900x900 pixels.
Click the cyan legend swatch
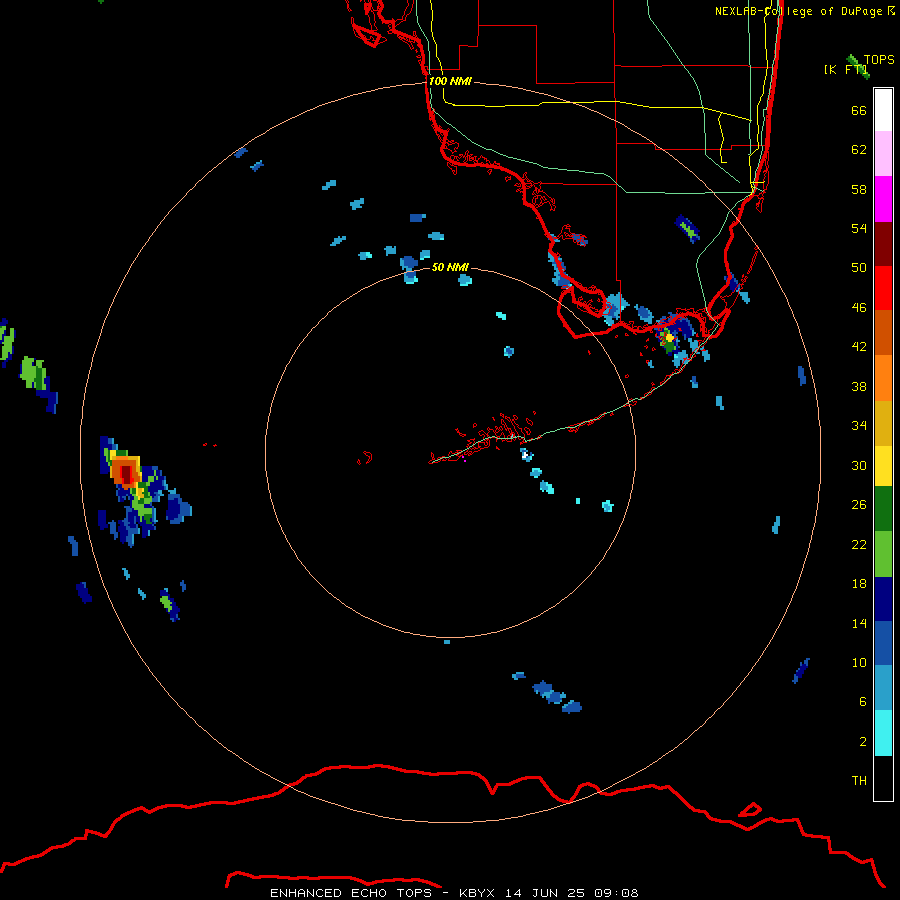883,734
